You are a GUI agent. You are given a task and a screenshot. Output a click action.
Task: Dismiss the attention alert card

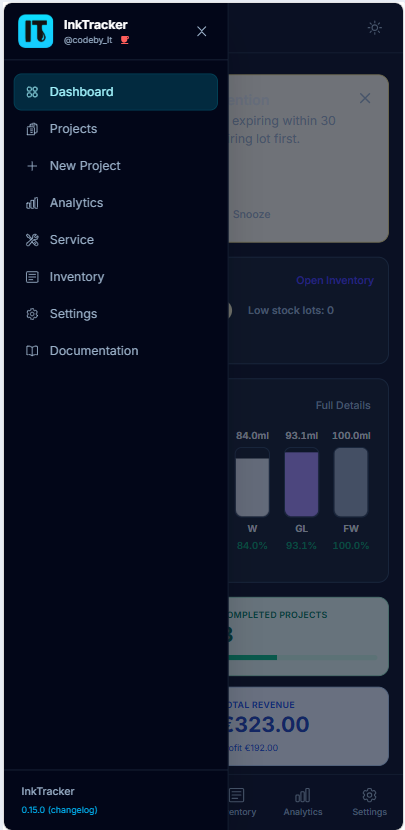click(x=365, y=98)
